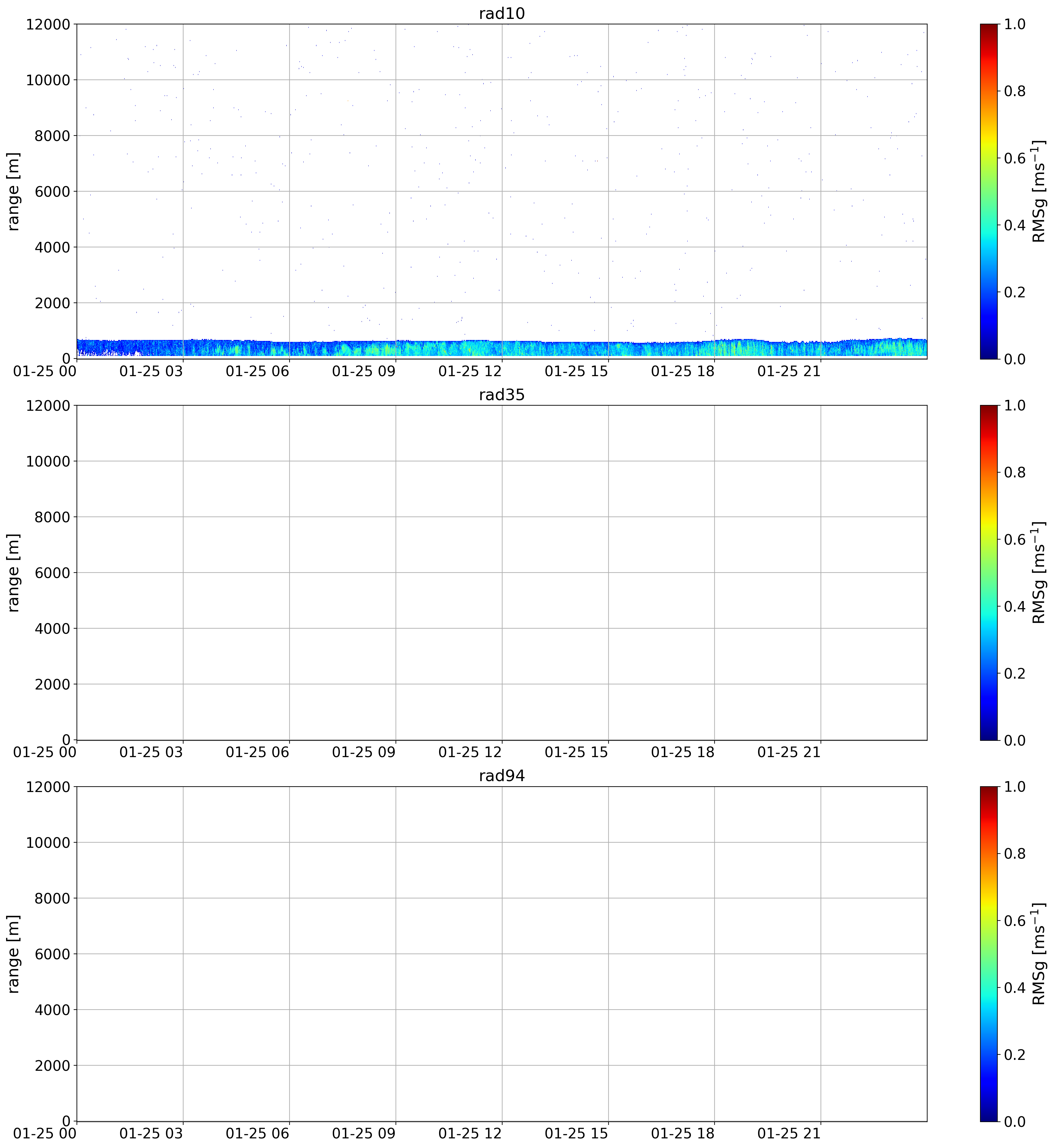This screenshot has height=1148, width=1055.
Task: Click '01-25 03' under the rad10 plot
Action: [x=151, y=371]
